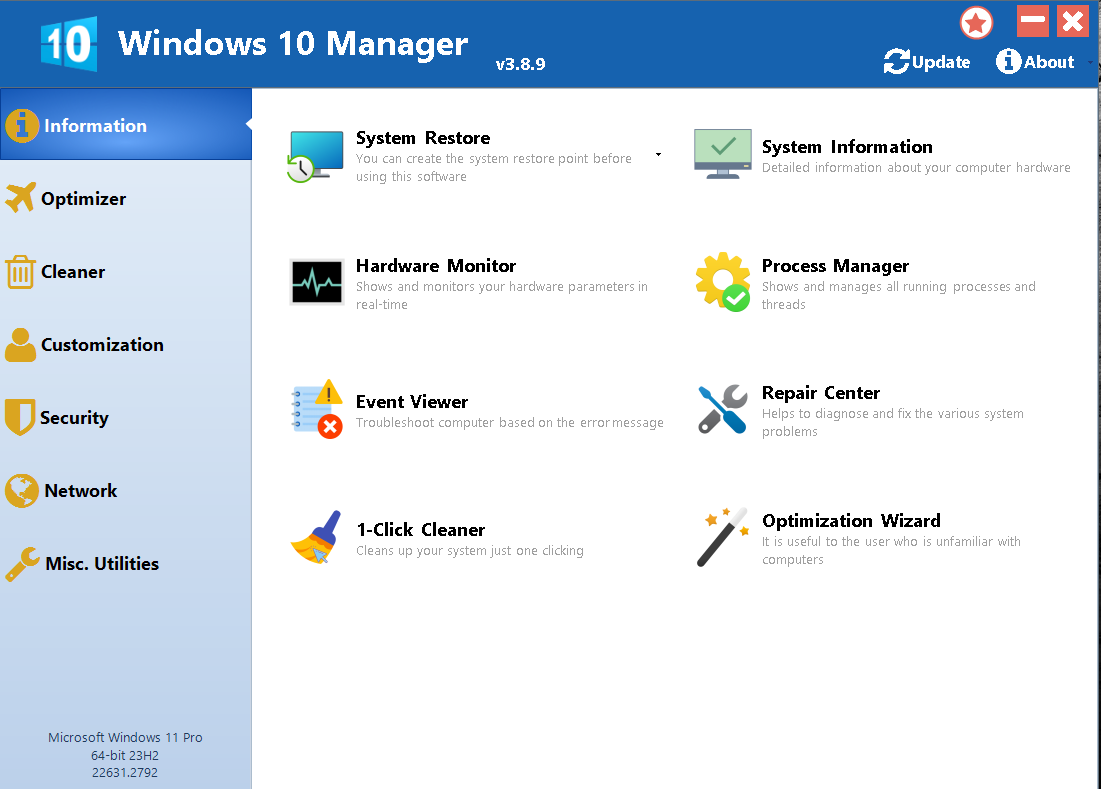This screenshot has height=789, width=1101.
Task: Open the Hardware Monitor title link
Action: 435,265
